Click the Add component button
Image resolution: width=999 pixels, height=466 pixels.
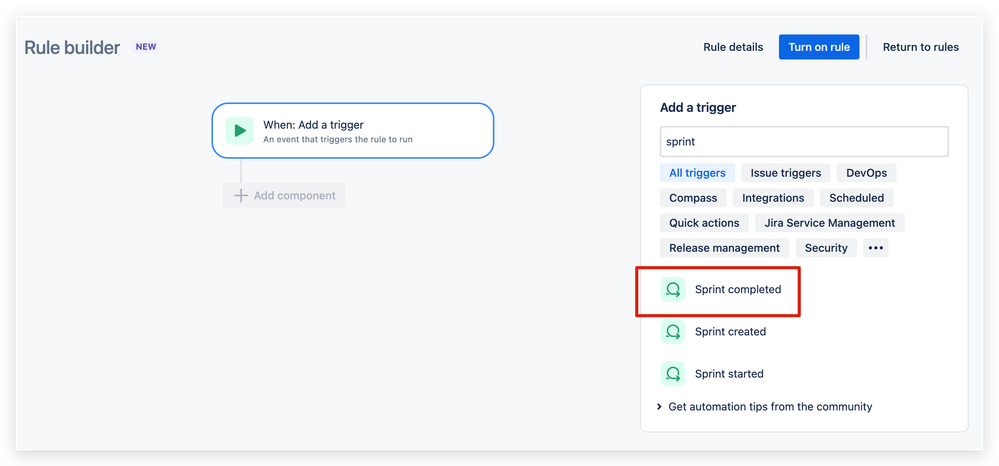[x=284, y=196]
